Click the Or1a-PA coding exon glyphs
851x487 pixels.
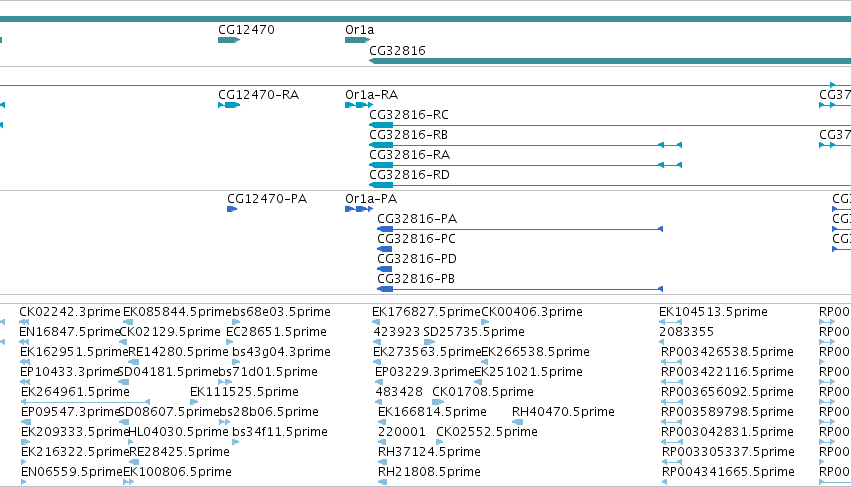coord(359,209)
